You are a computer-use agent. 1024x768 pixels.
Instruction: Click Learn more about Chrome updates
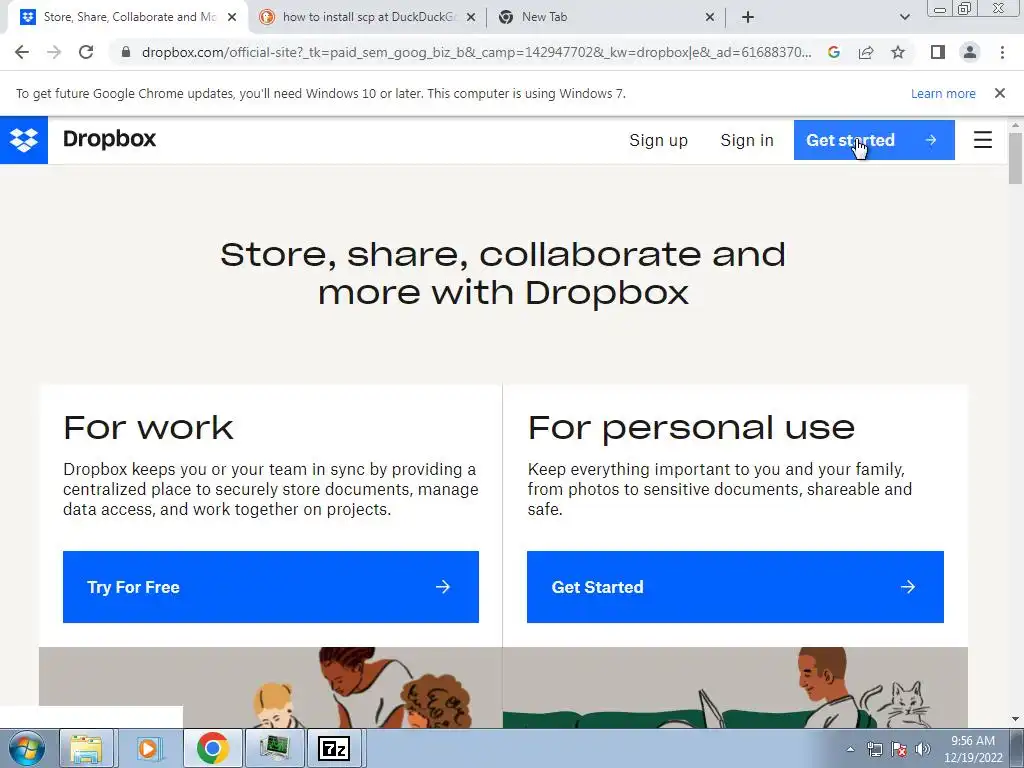pyautogui.click(x=943, y=93)
